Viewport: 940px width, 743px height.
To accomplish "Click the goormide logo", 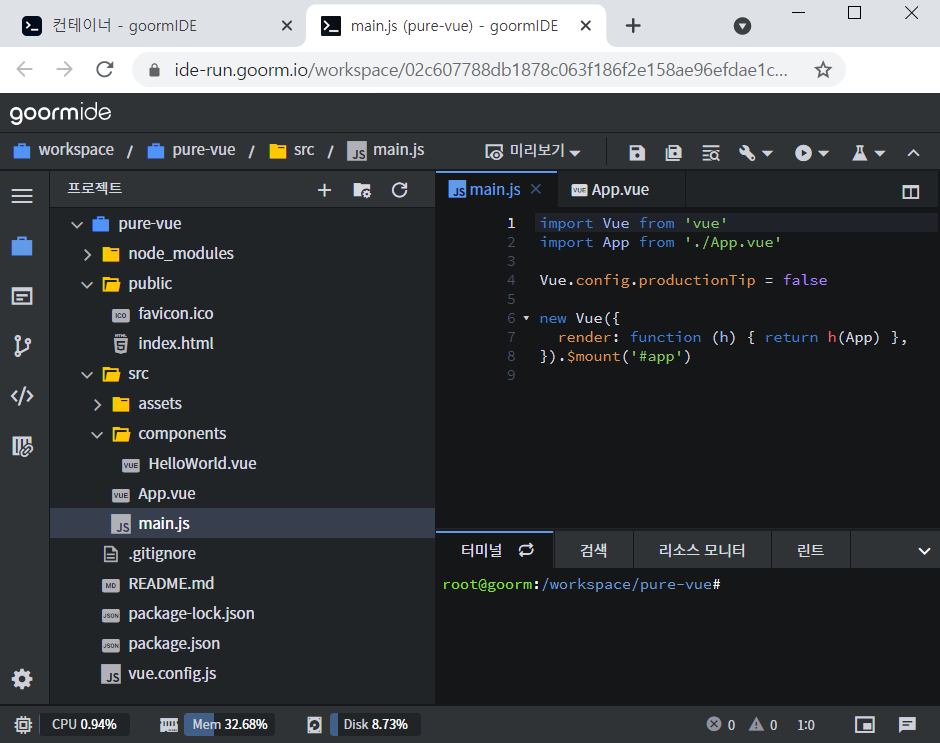I will click(x=61, y=113).
